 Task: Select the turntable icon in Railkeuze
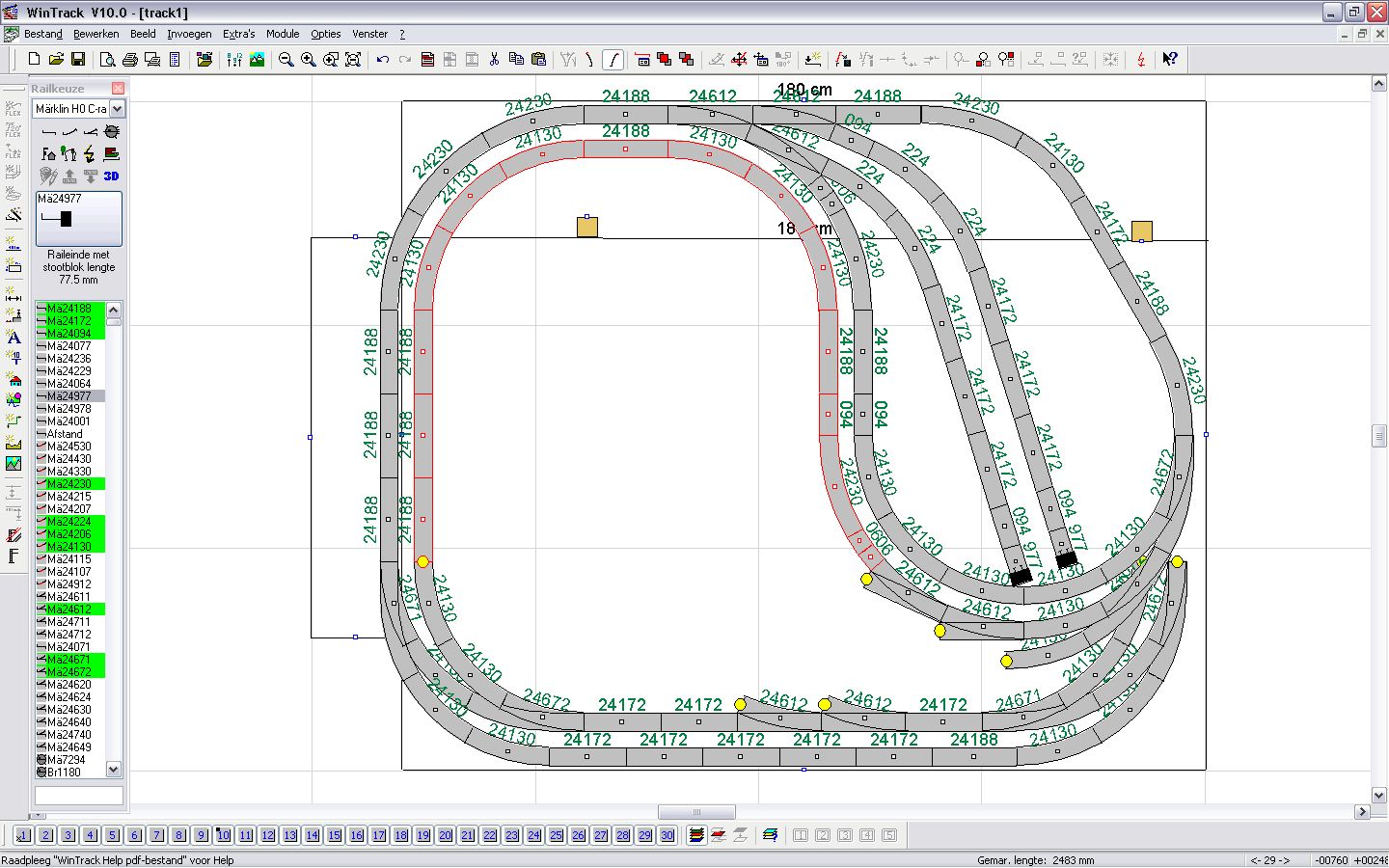(112, 131)
